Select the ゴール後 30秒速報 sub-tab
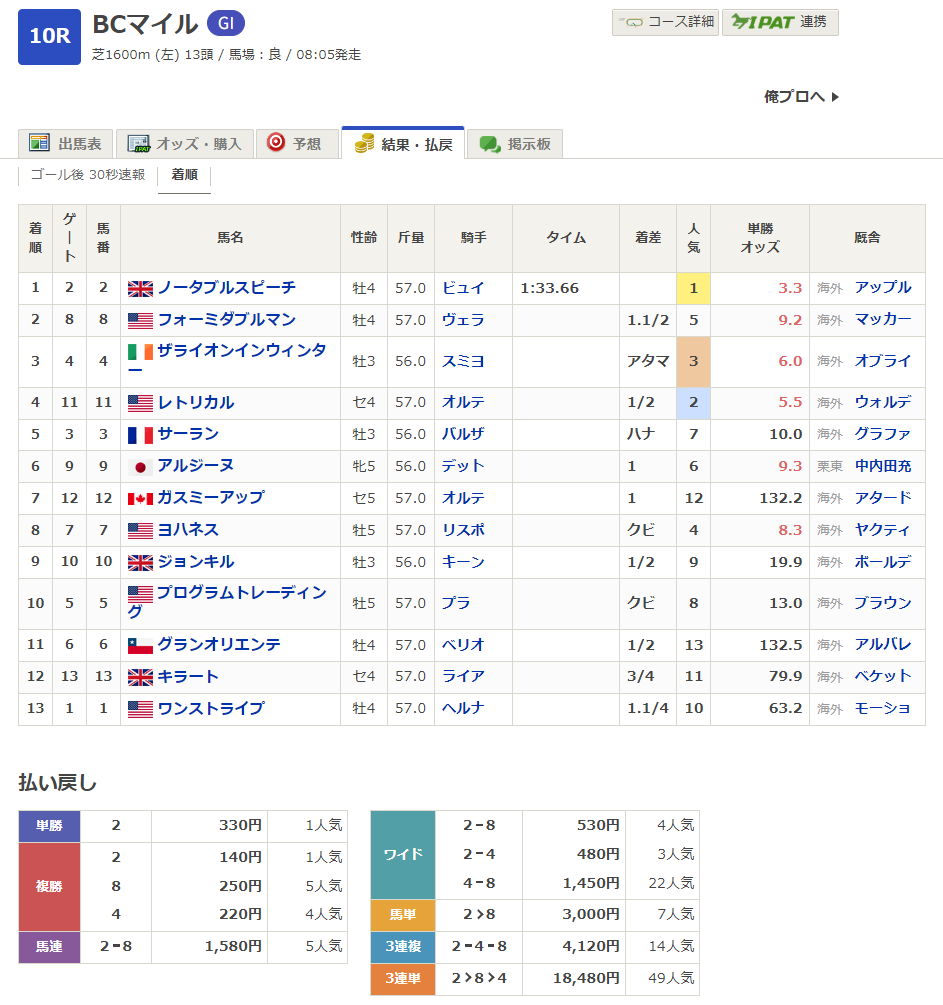 click(x=87, y=174)
